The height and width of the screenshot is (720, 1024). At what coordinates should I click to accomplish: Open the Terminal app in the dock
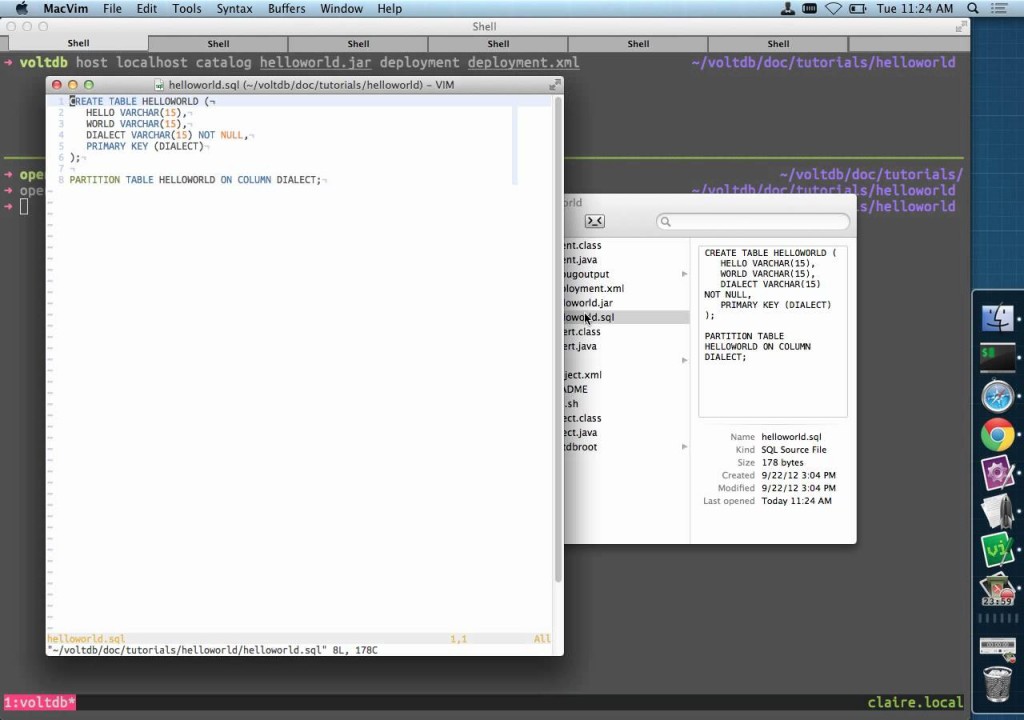[x=997, y=356]
